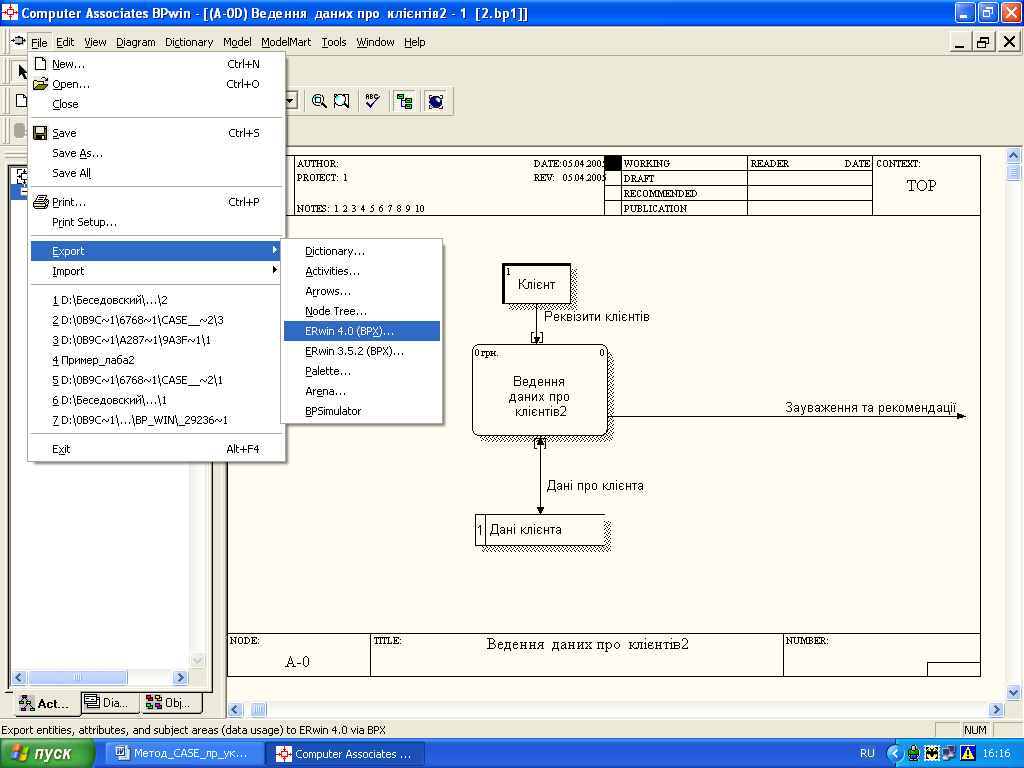Click the zoom-in magnifier toolbar icon

pyautogui.click(x=319, y=101)
